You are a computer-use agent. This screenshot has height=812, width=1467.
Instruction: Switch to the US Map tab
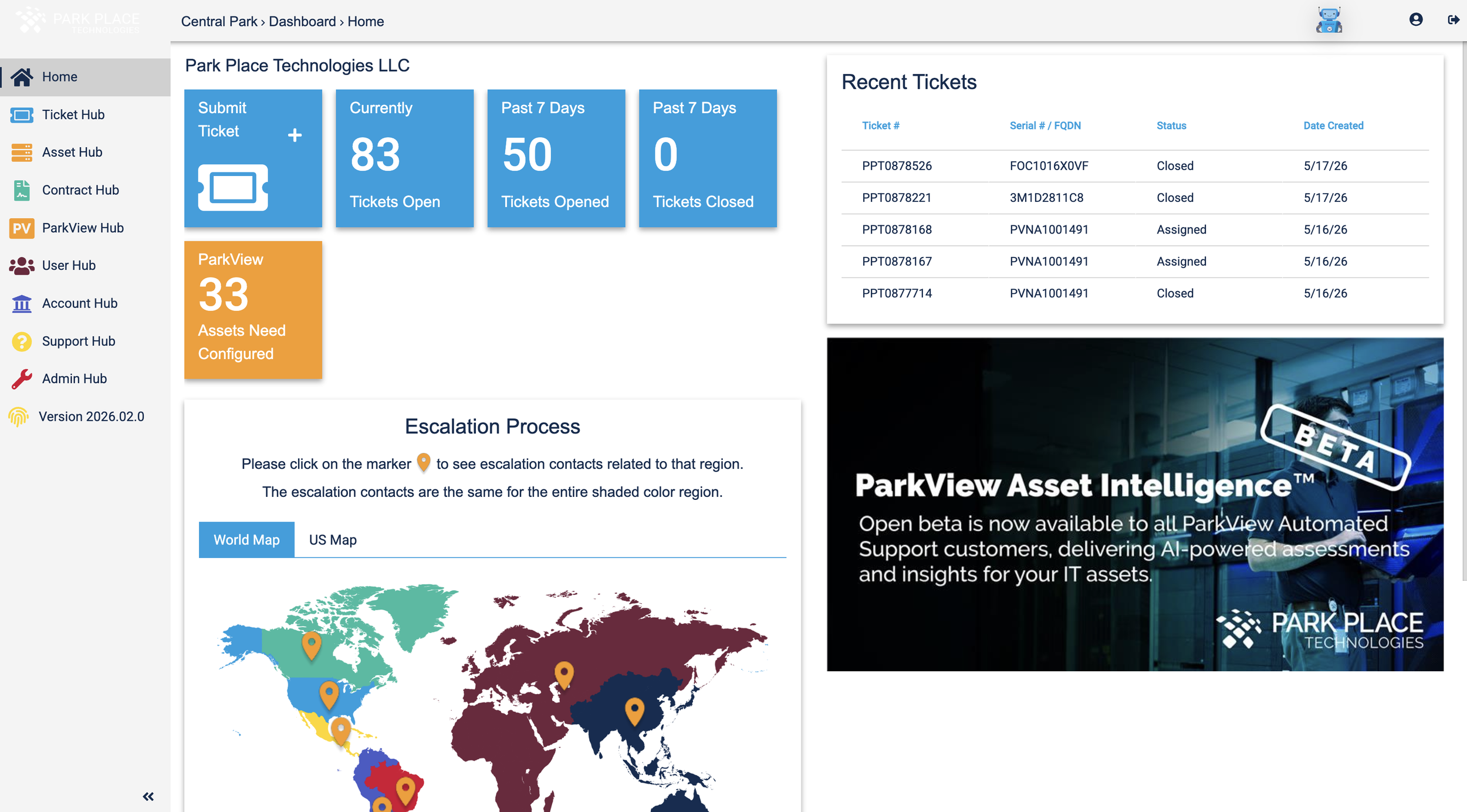pos(333,540)
